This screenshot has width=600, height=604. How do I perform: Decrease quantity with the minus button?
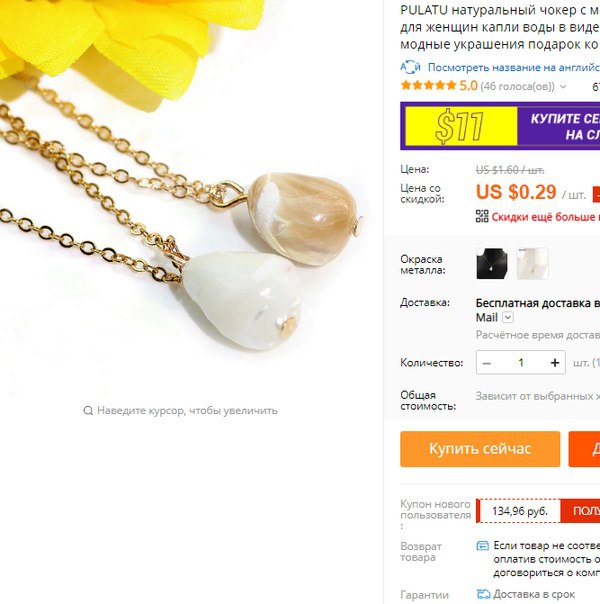click(487, 363)
